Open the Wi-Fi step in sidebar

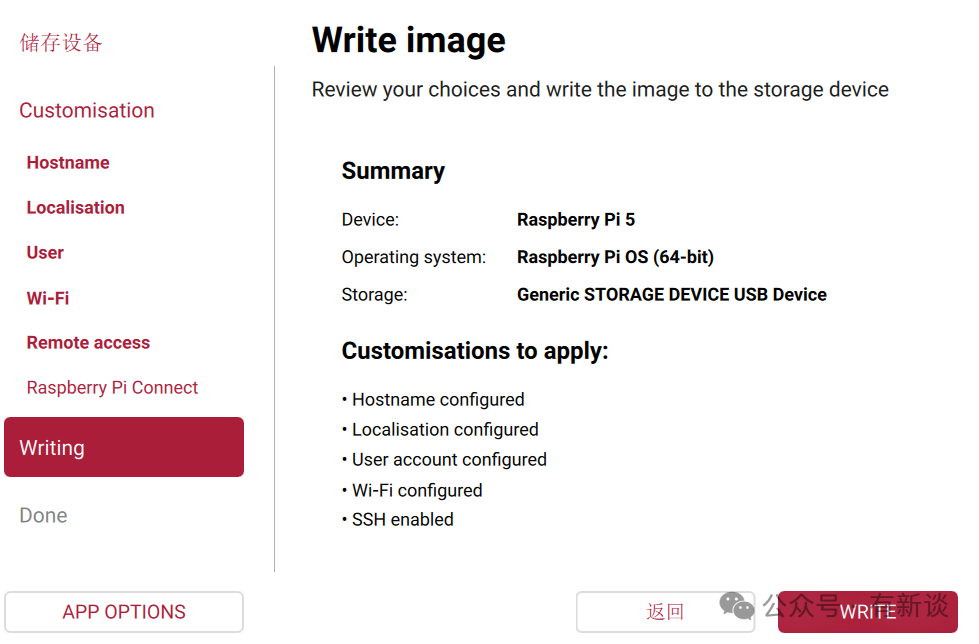[x=48, y=298]
